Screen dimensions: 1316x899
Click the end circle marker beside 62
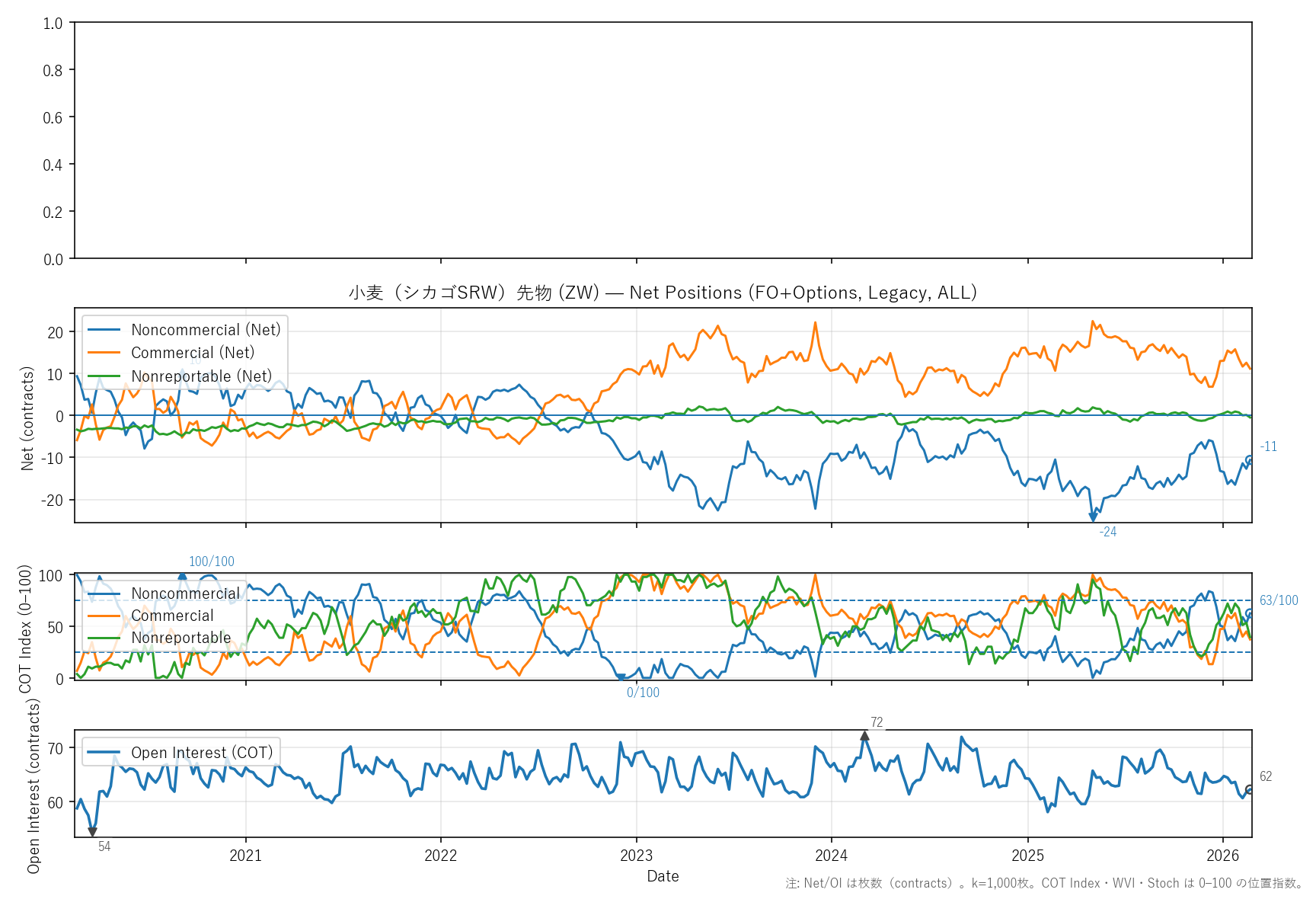[1249, 790]
